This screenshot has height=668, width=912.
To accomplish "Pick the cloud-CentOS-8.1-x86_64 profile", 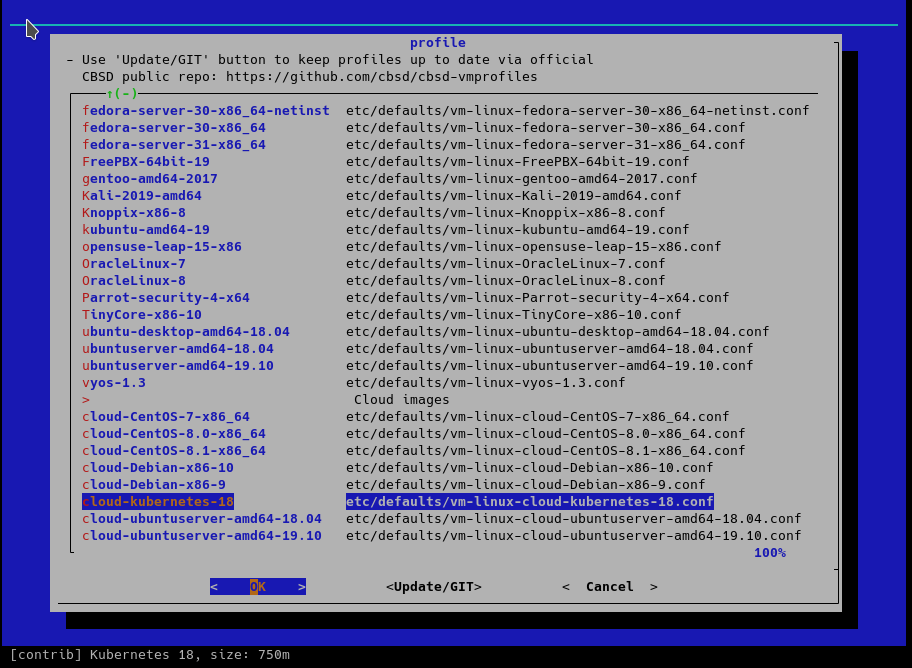I will click(174, 450).
